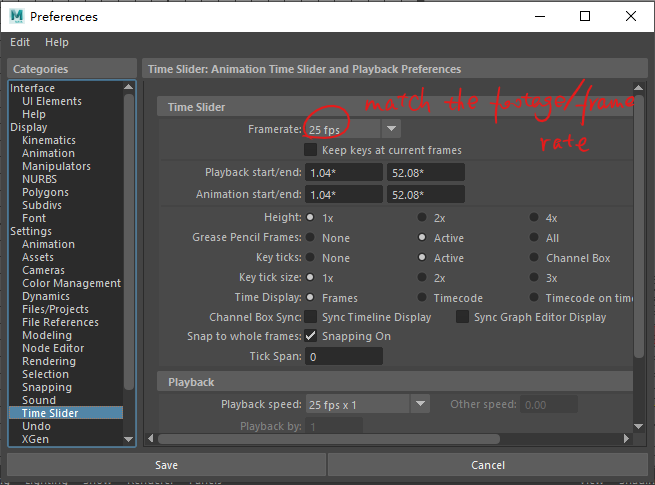Click the Time Slider section header
The height and width of the screenshot is (485, 655).
click(x=395, y=107)
